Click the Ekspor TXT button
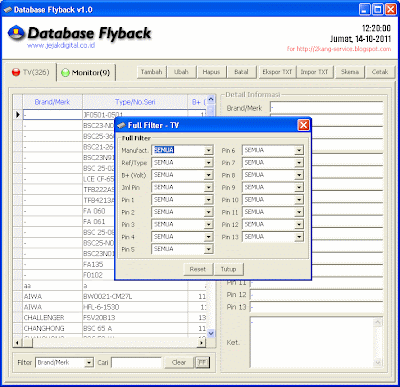Image resolution: width=400 pixels, height=387 pixels. (x=277, y=72)
